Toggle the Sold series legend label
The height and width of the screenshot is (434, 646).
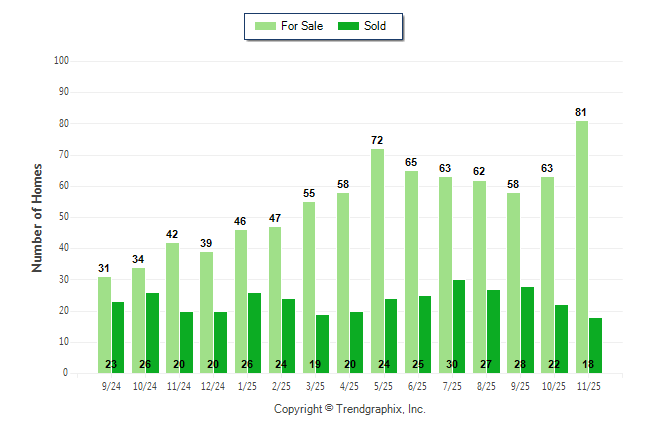(x=377, y=26)
